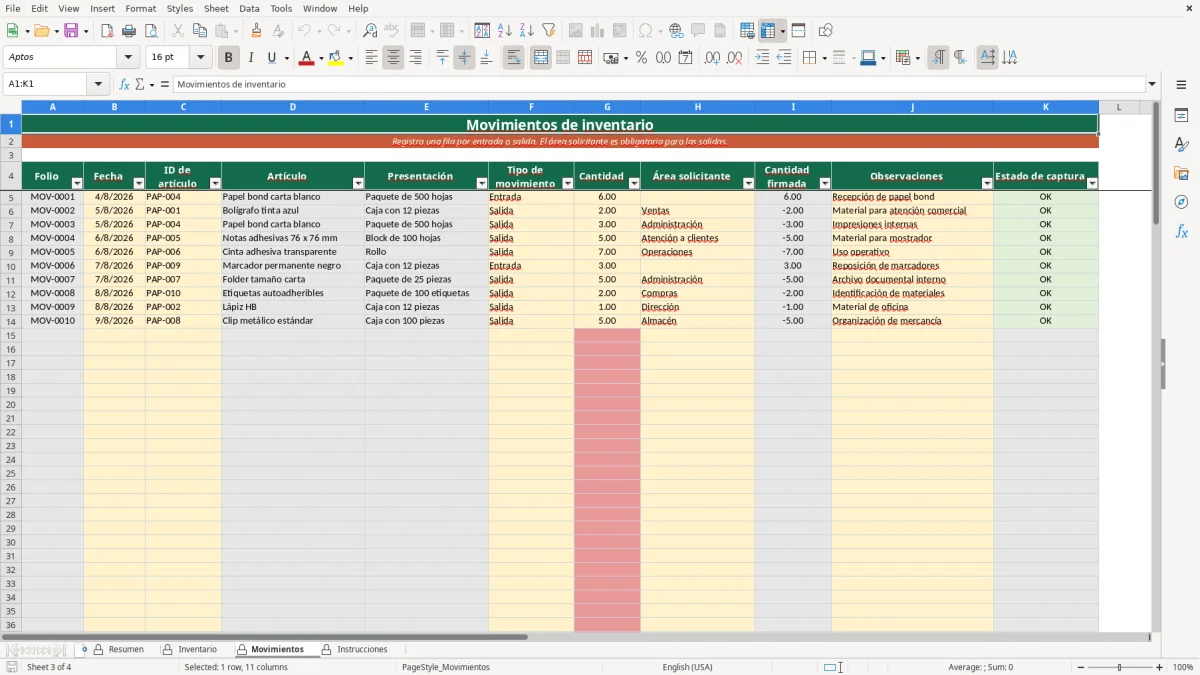Viewport: 1200px width, 675px height.
Task: Click the Copy icon
Action: coord(200,31)
